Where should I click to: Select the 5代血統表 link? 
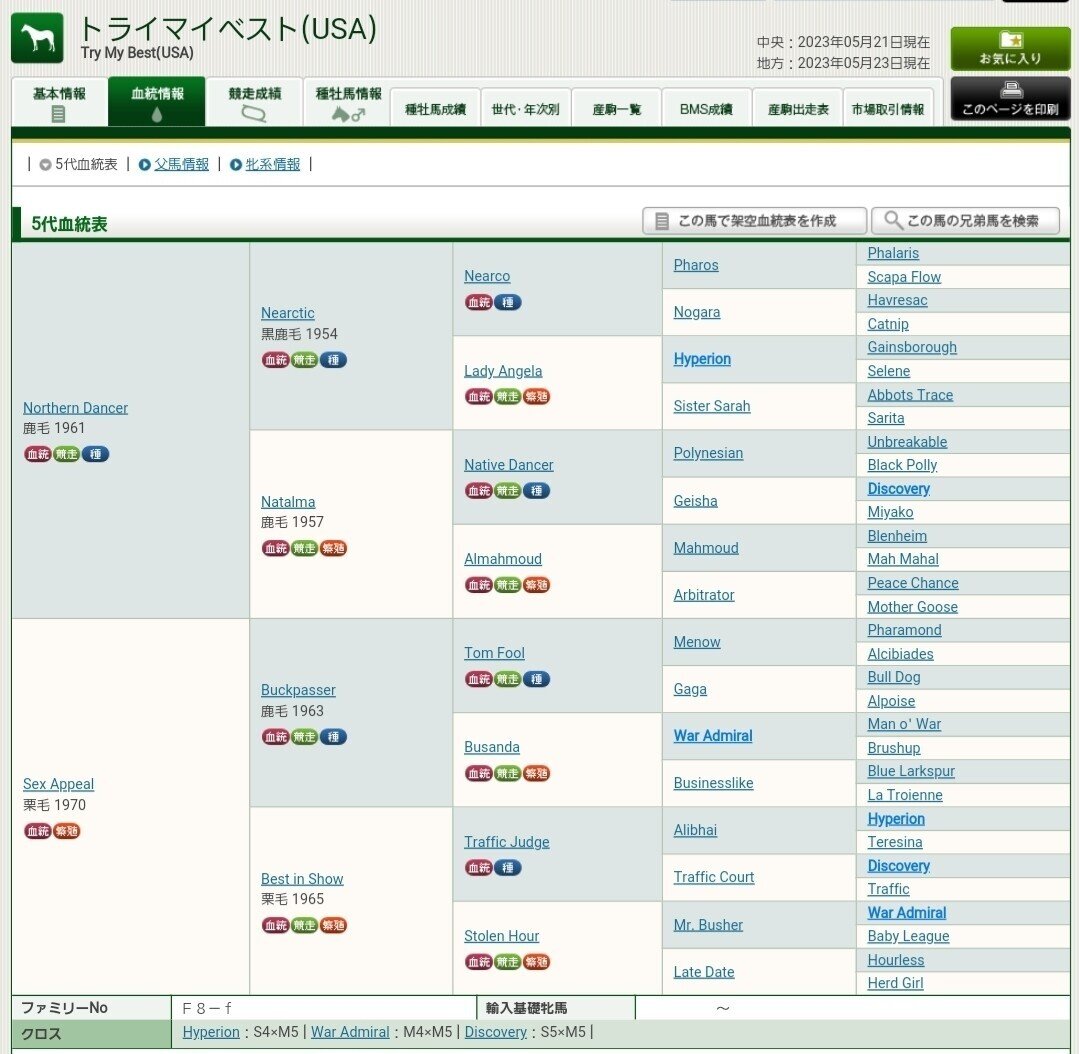tap(85, 164)
